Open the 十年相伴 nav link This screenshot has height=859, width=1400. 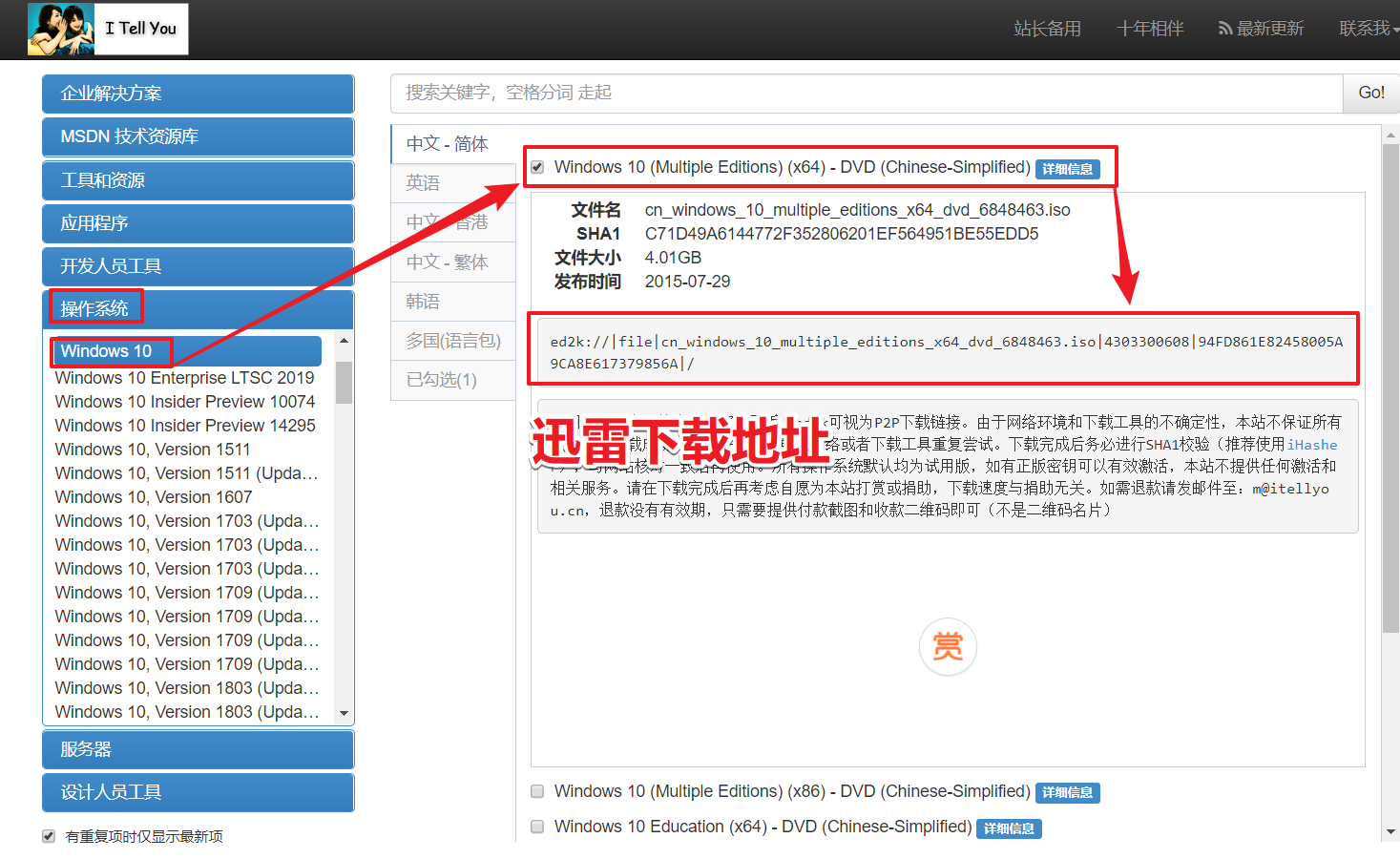click(x=1150, y=29)
